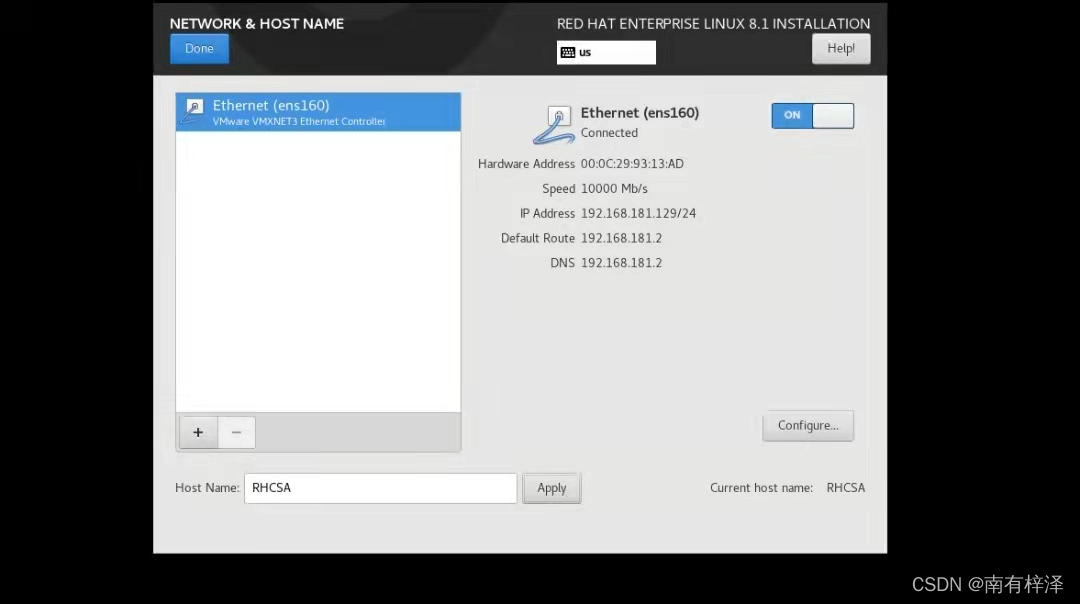This screenshot has width=1080, height=604.
Task: Open the Help! button
Action: tap(840, 49)
